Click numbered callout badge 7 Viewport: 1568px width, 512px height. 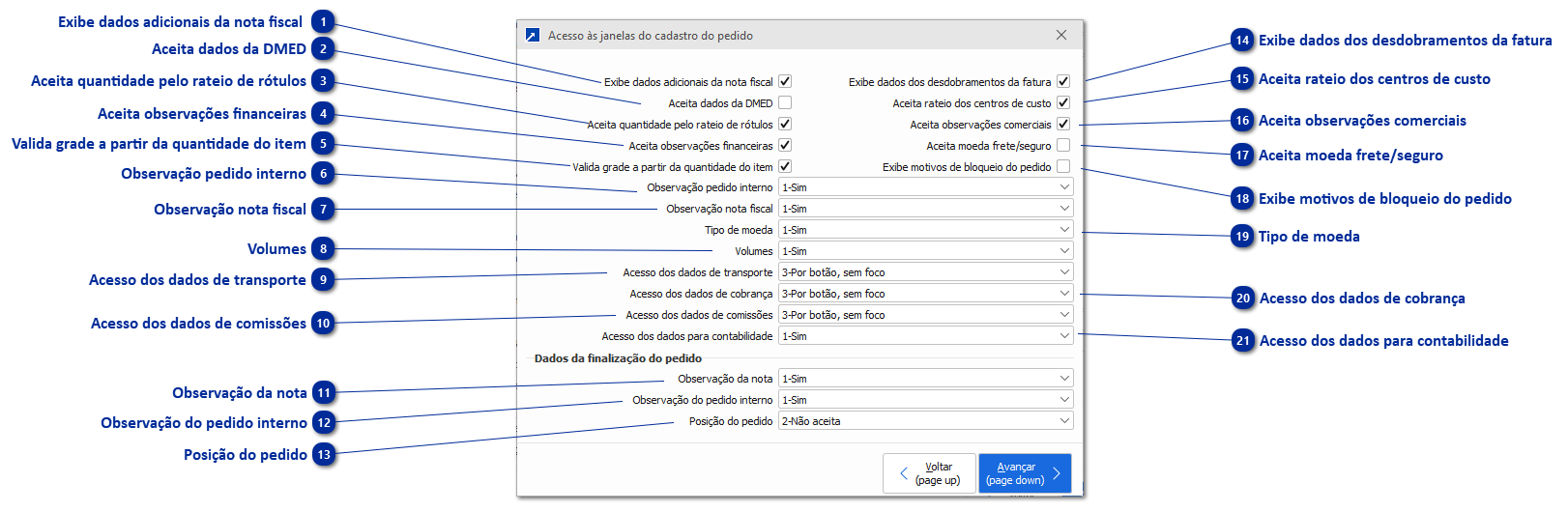click(324, 209)
